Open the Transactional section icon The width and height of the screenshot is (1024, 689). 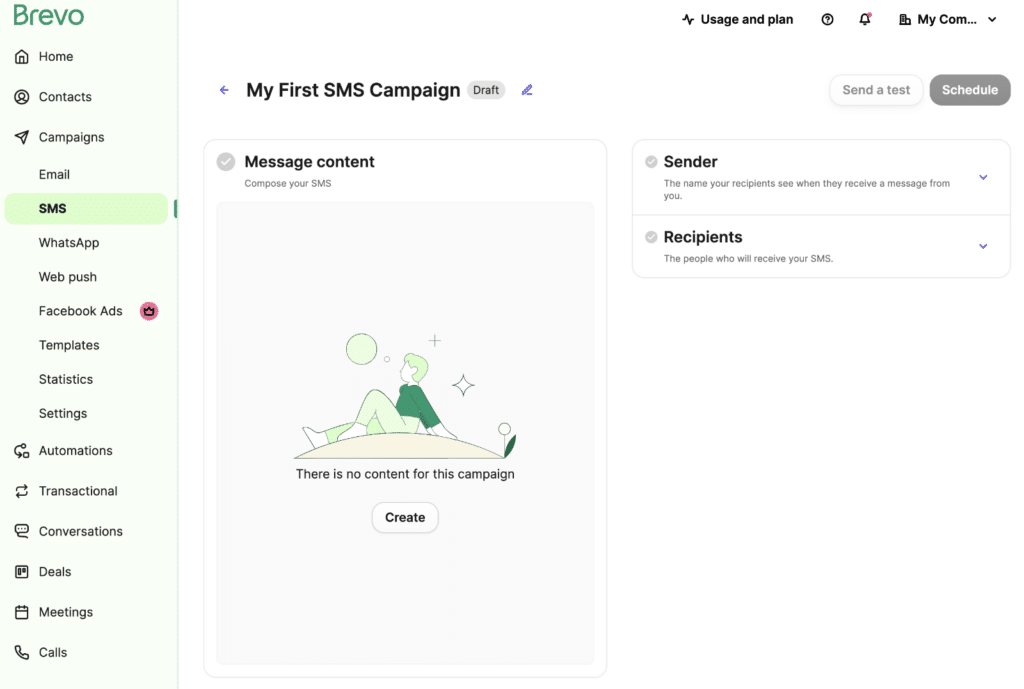tap(21, 491)
